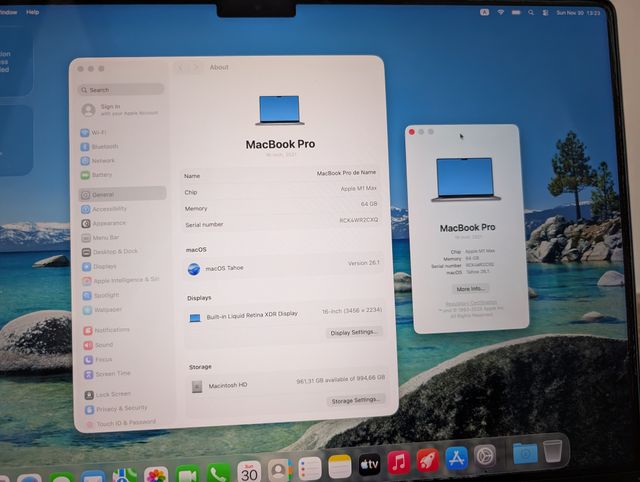Screen dimensions: 640x482
Task: Open Contacts from the Dock
Action: pos(279,470)
